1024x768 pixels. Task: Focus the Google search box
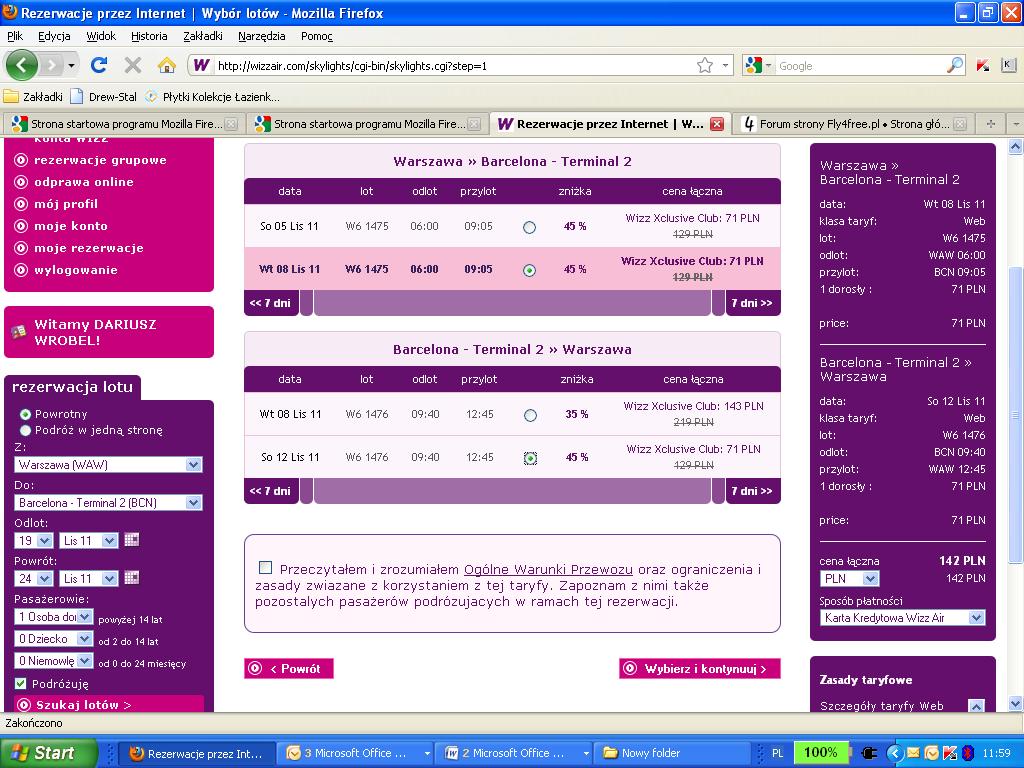point(859,65)
